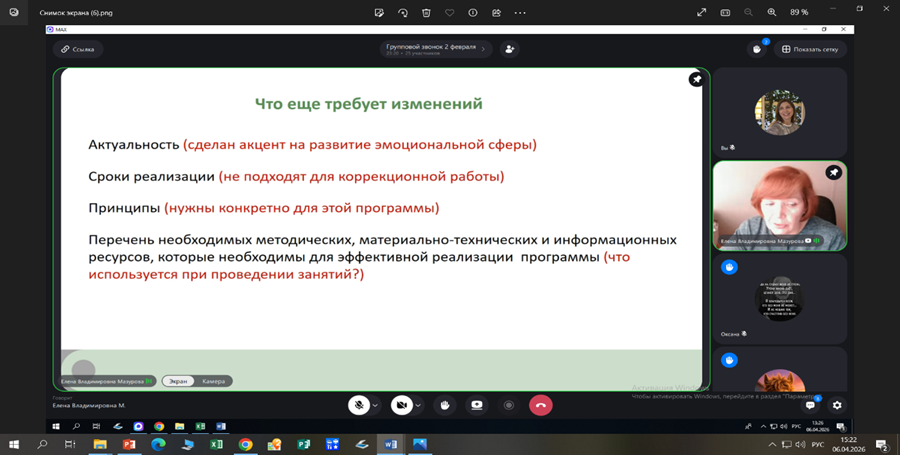Viewport: 900px width, 455px height.
Task: Open the call chat messages
Action: point(811,405)
